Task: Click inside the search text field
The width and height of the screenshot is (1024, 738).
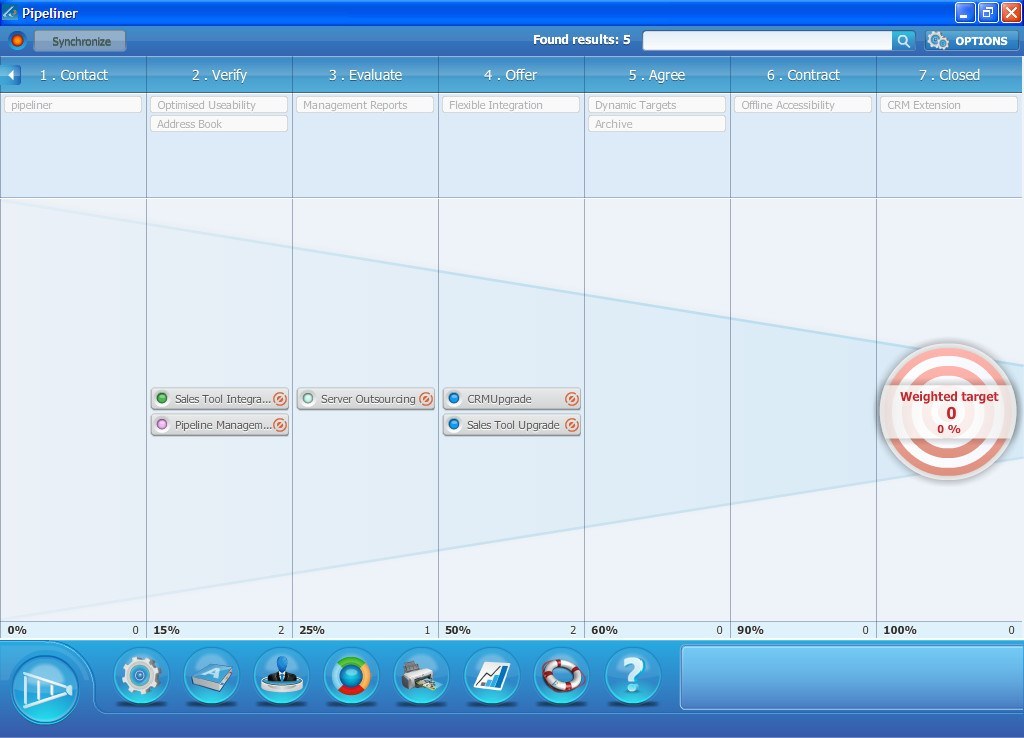Action: point(770,40)
